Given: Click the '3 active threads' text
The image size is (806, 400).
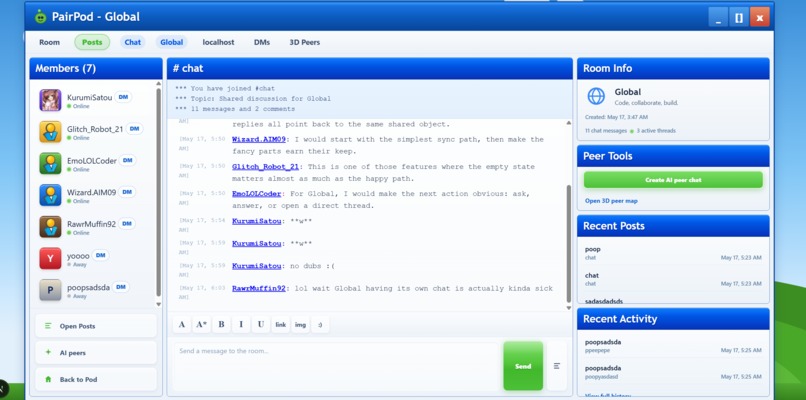Looking at the screenshot, I should pos(656,131).
